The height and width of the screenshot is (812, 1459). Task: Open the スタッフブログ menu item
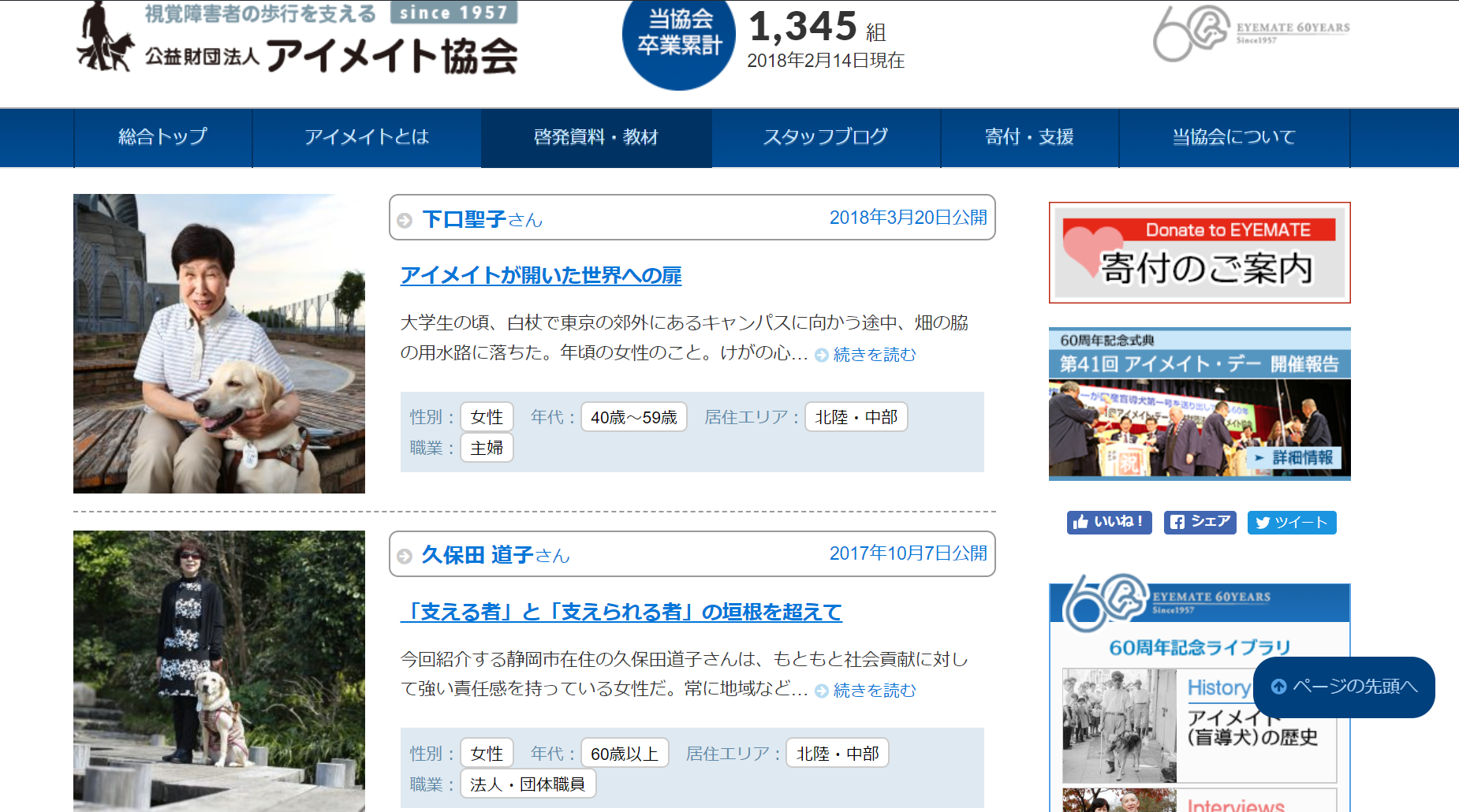click(x=826, y=137)
